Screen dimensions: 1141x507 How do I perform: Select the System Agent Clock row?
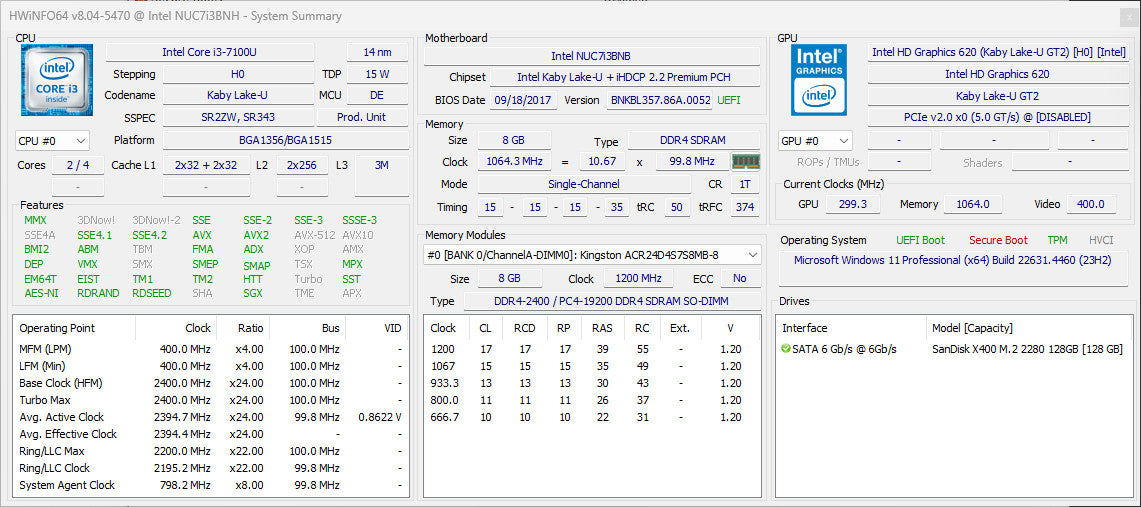tap(211, 485)
